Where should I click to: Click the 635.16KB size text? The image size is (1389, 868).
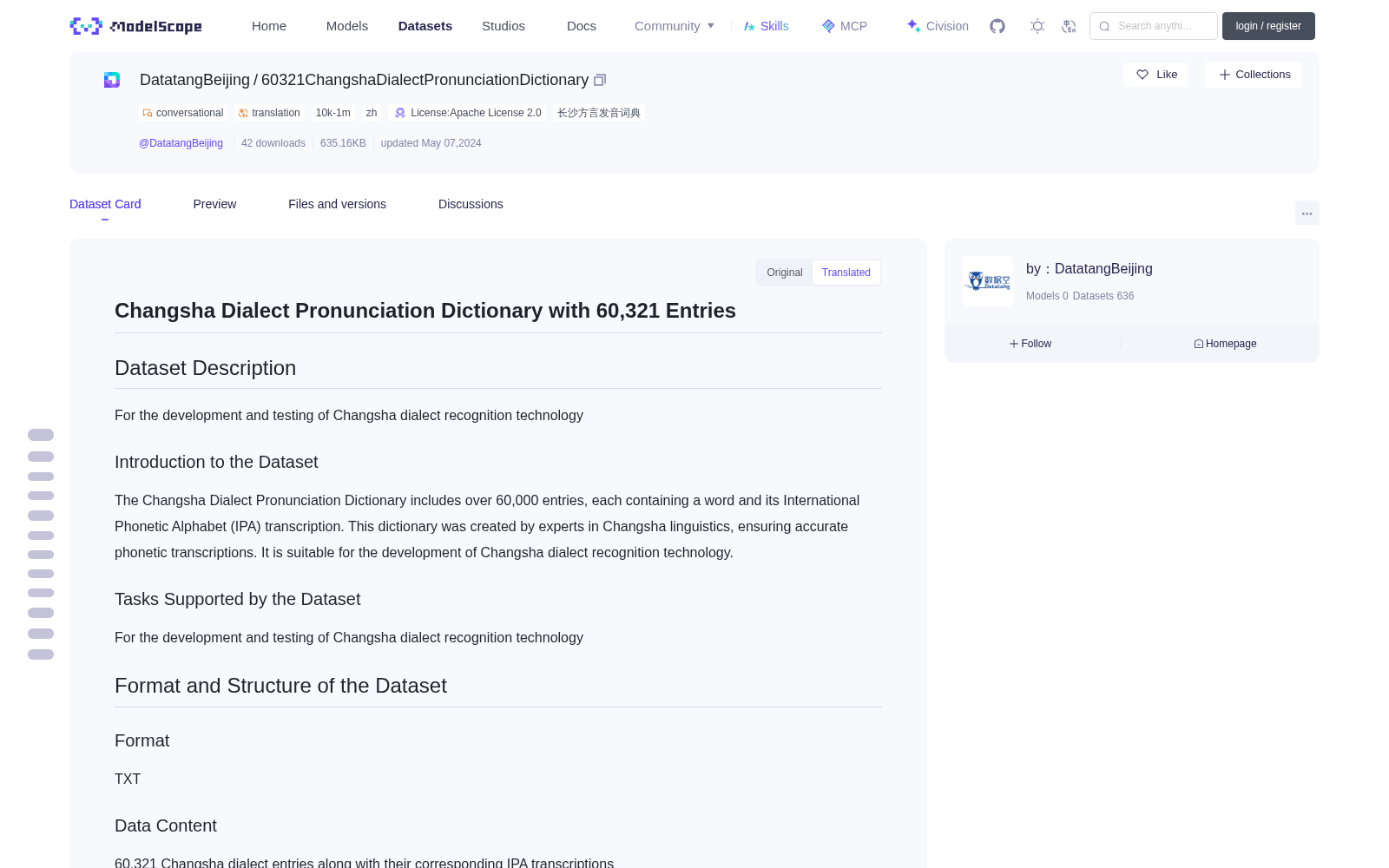click(x=343, y=143)
